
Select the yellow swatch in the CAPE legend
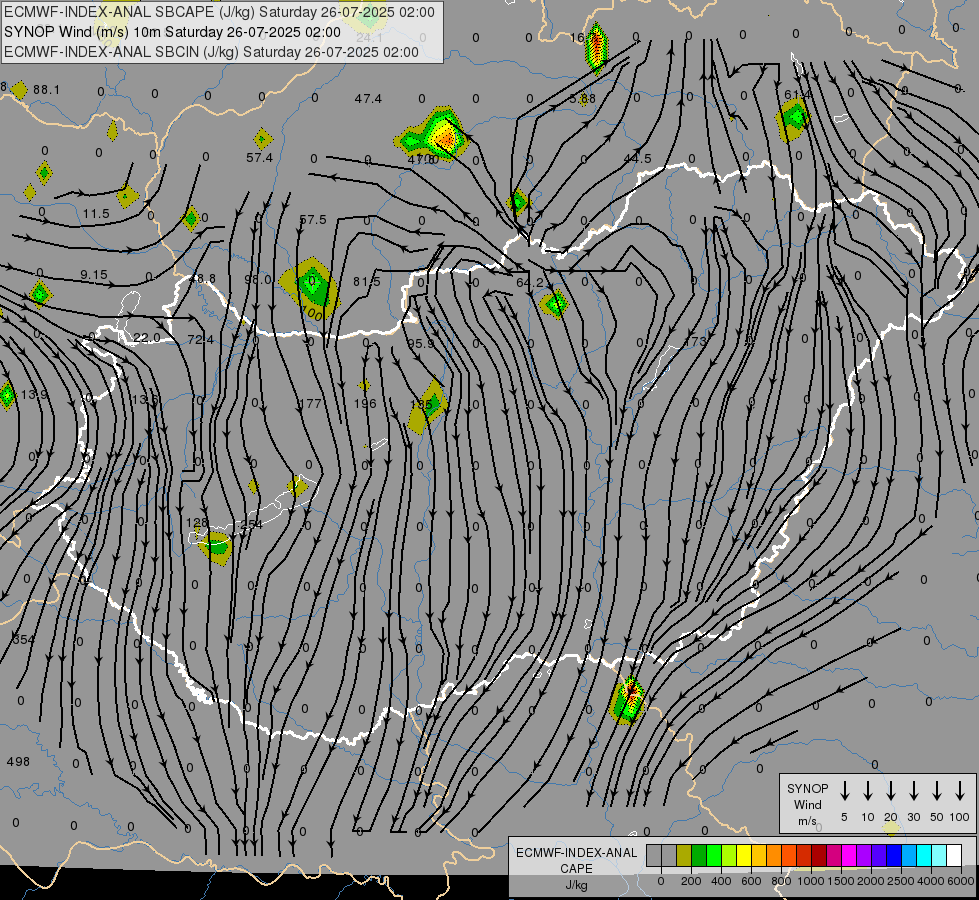pos(744,856)
